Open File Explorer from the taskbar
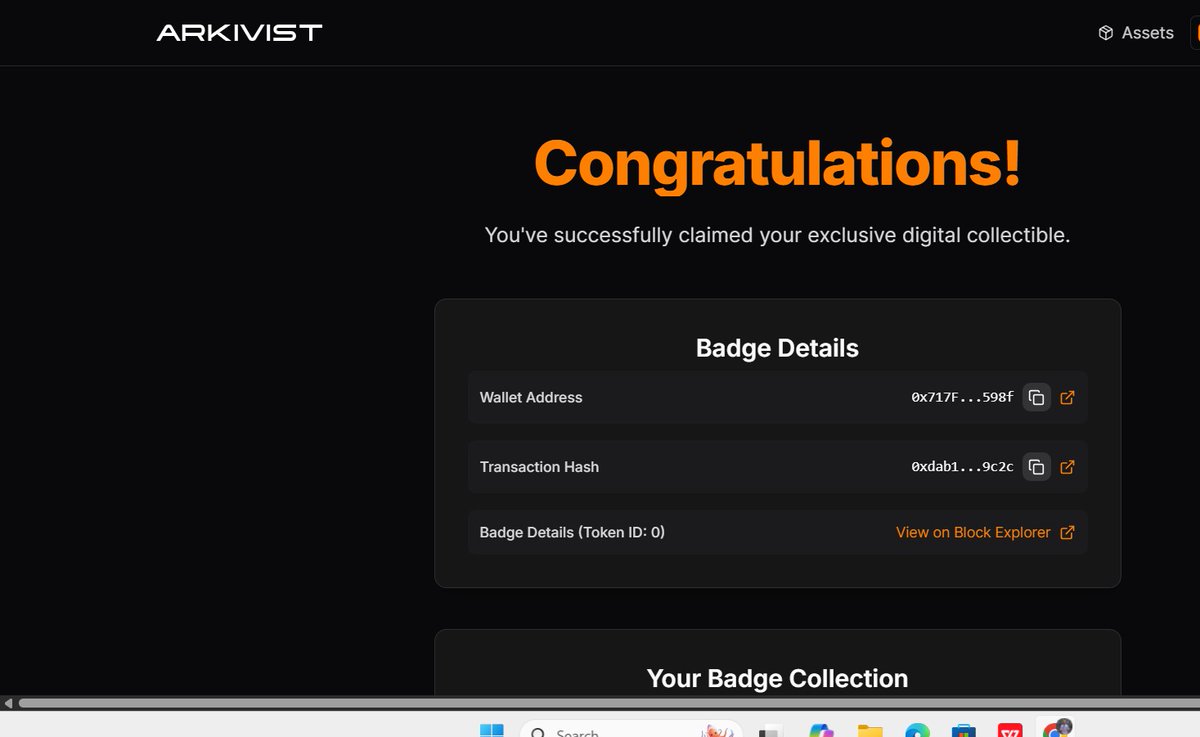The image size is (1200, 737). (x=870, y=730)
